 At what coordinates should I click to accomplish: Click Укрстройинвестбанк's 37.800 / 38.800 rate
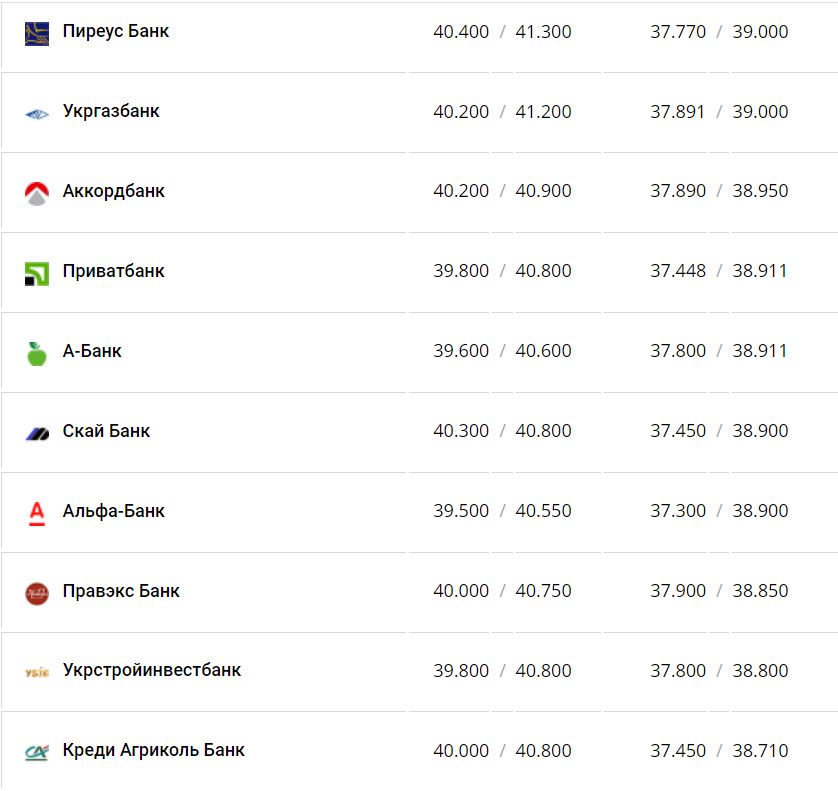point(719,671)
